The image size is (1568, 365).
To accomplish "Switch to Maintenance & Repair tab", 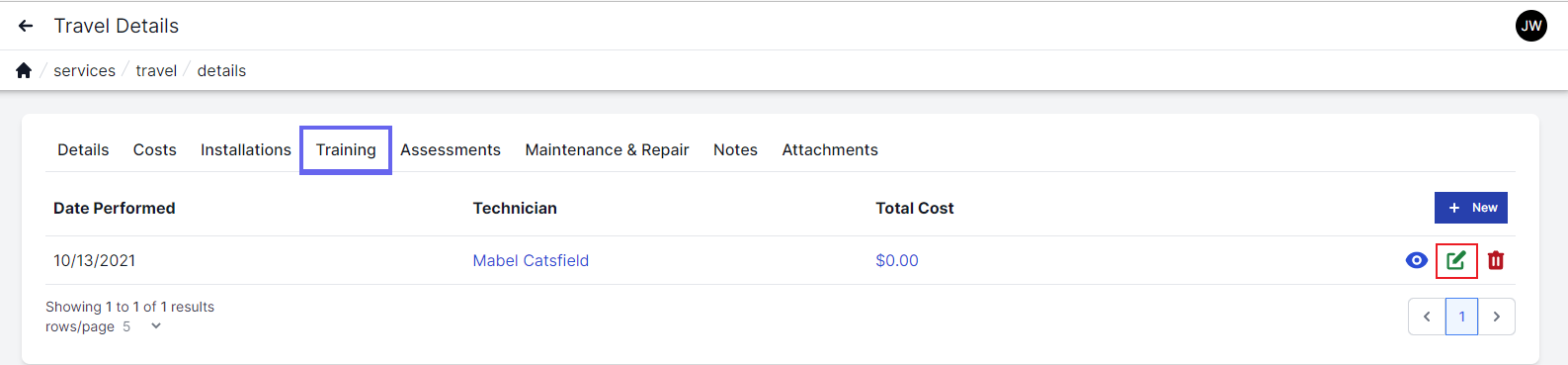I will click(x=607, y=149).
